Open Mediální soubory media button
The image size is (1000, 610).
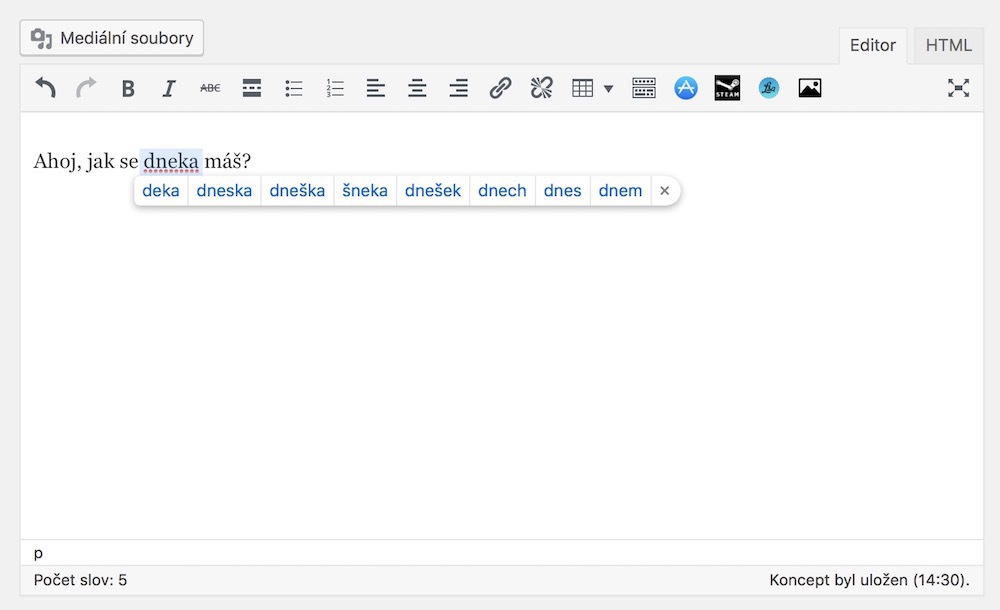click(112, 38)
